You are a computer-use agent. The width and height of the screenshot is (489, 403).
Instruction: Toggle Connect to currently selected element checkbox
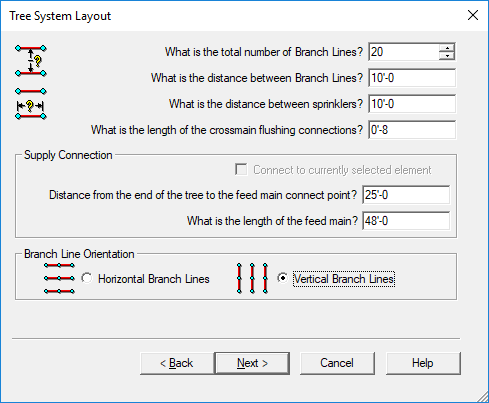click(x=241, y=169)
